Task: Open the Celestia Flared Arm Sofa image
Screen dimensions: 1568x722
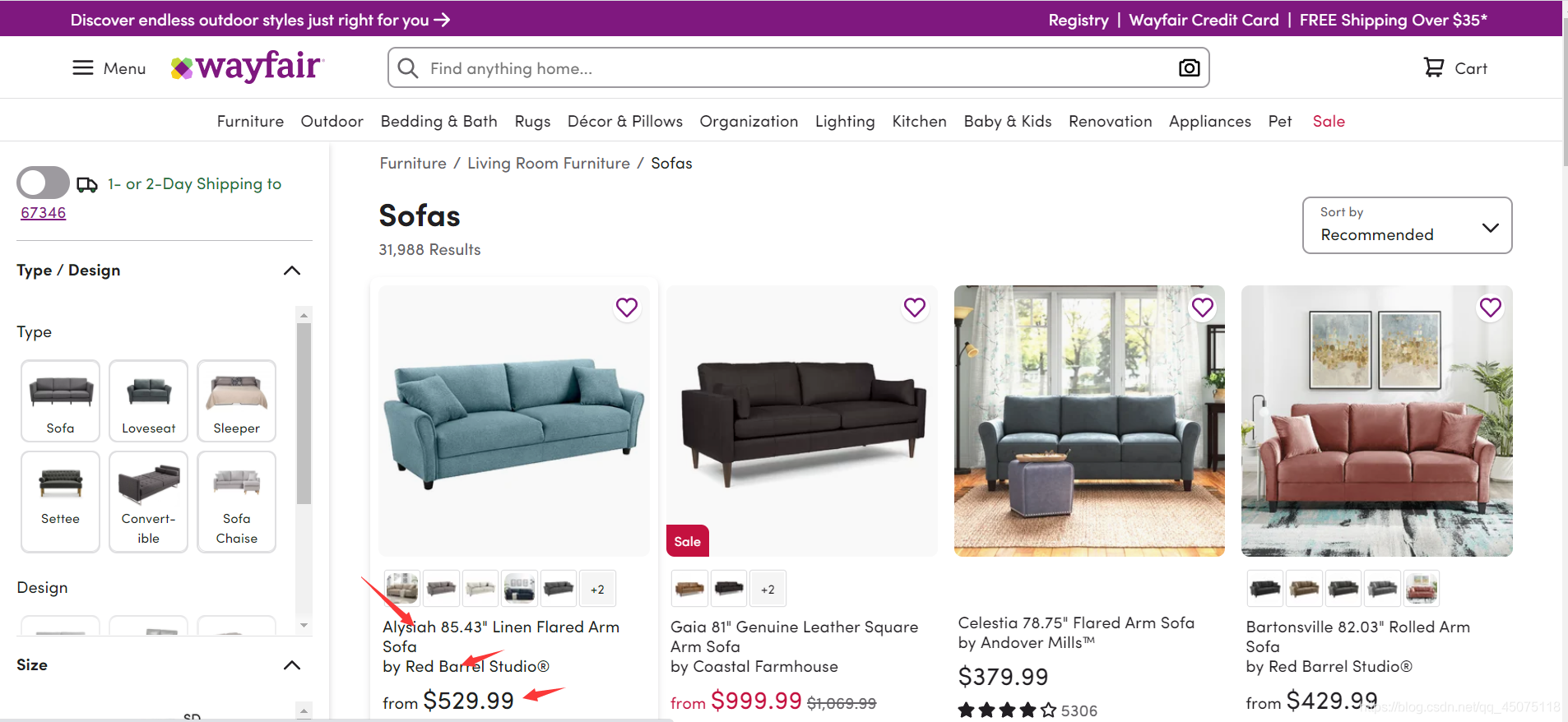Action: [1089, 421]
